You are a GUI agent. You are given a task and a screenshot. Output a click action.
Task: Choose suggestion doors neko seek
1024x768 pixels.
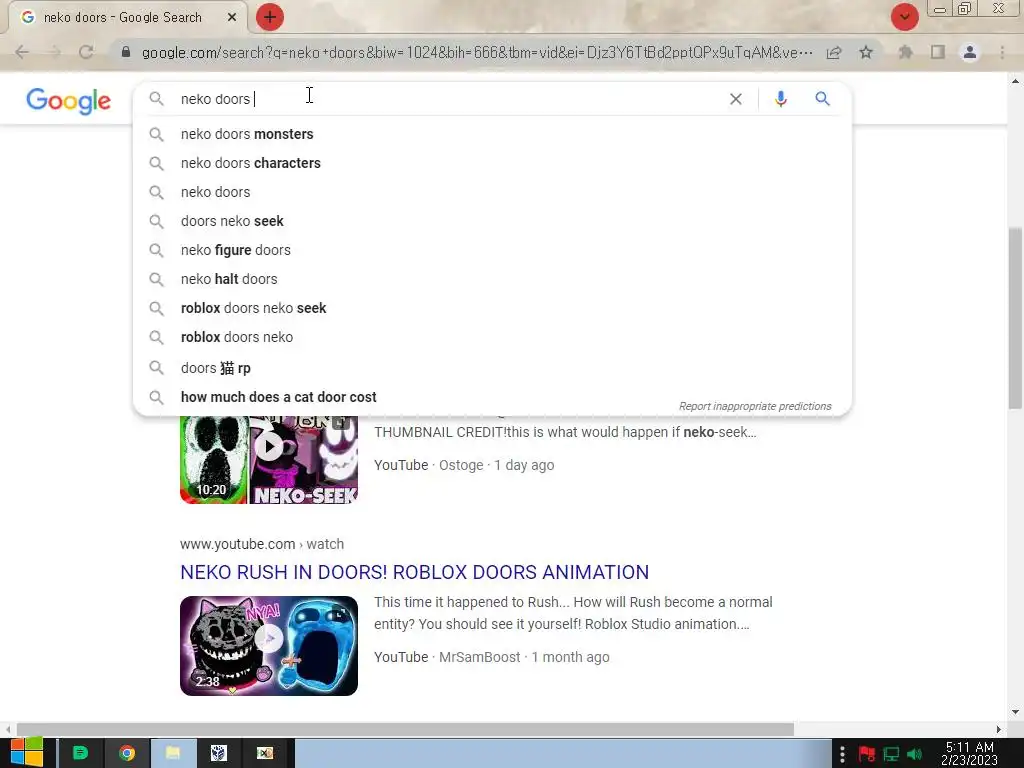(492, 221)
